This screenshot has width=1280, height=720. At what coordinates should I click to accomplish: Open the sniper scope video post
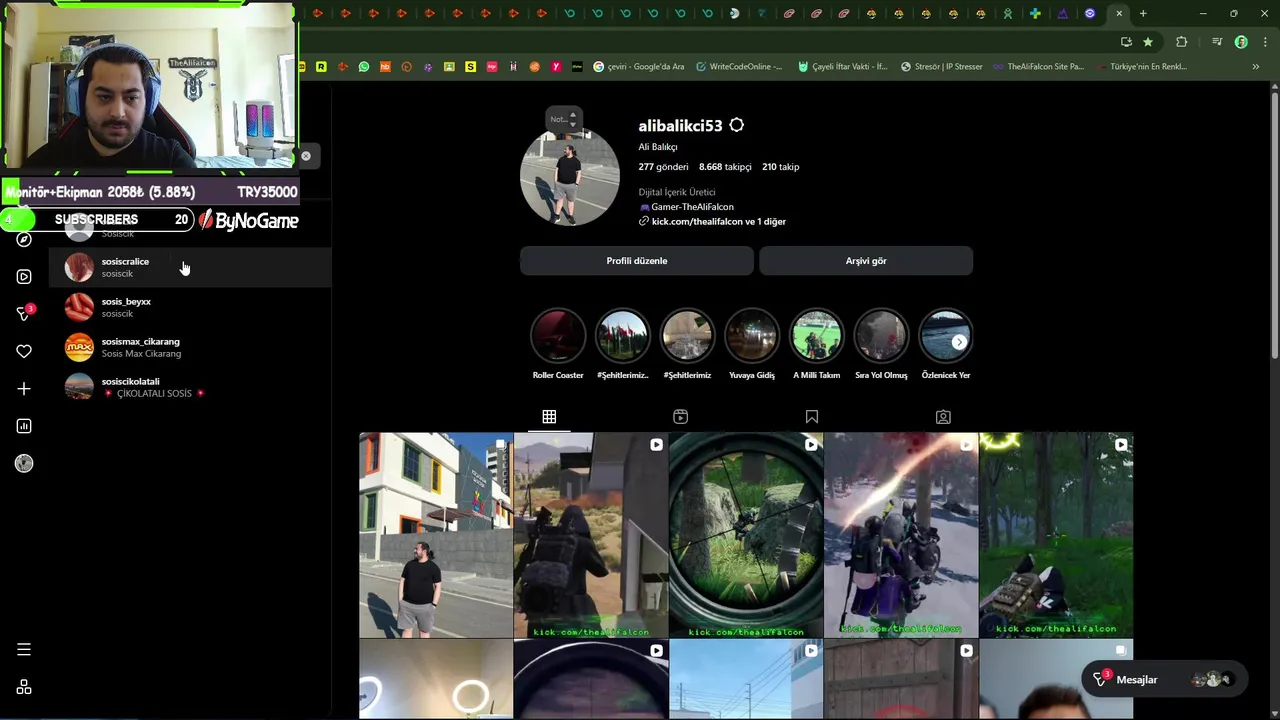pyautogui.click(x=746, y=535)
